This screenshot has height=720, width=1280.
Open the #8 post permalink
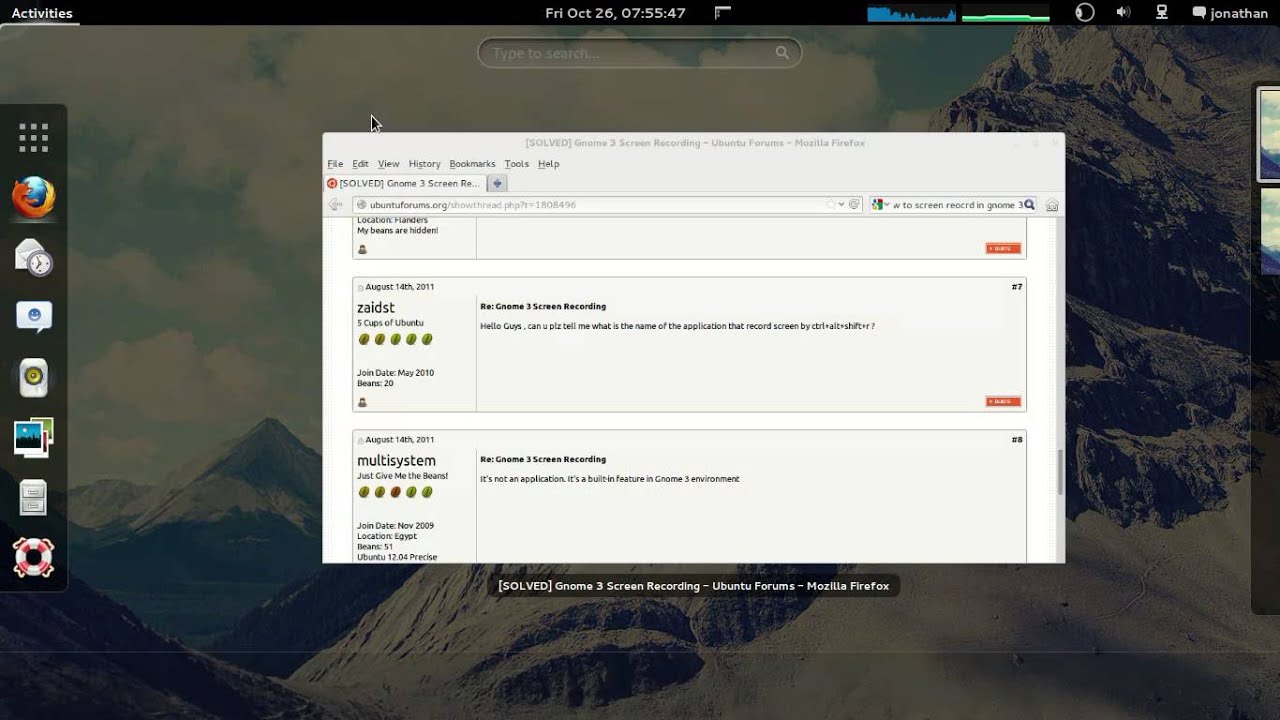click(1016, 440)
